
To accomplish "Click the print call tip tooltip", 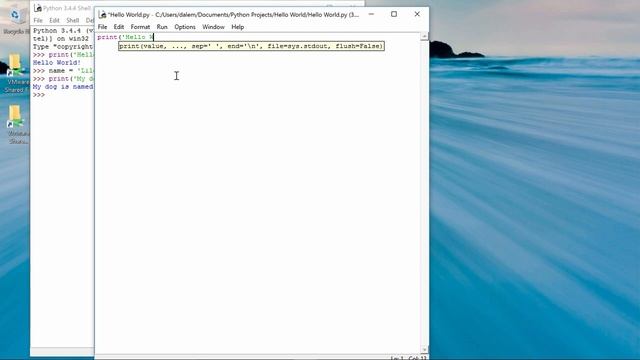I will [251, 46].
